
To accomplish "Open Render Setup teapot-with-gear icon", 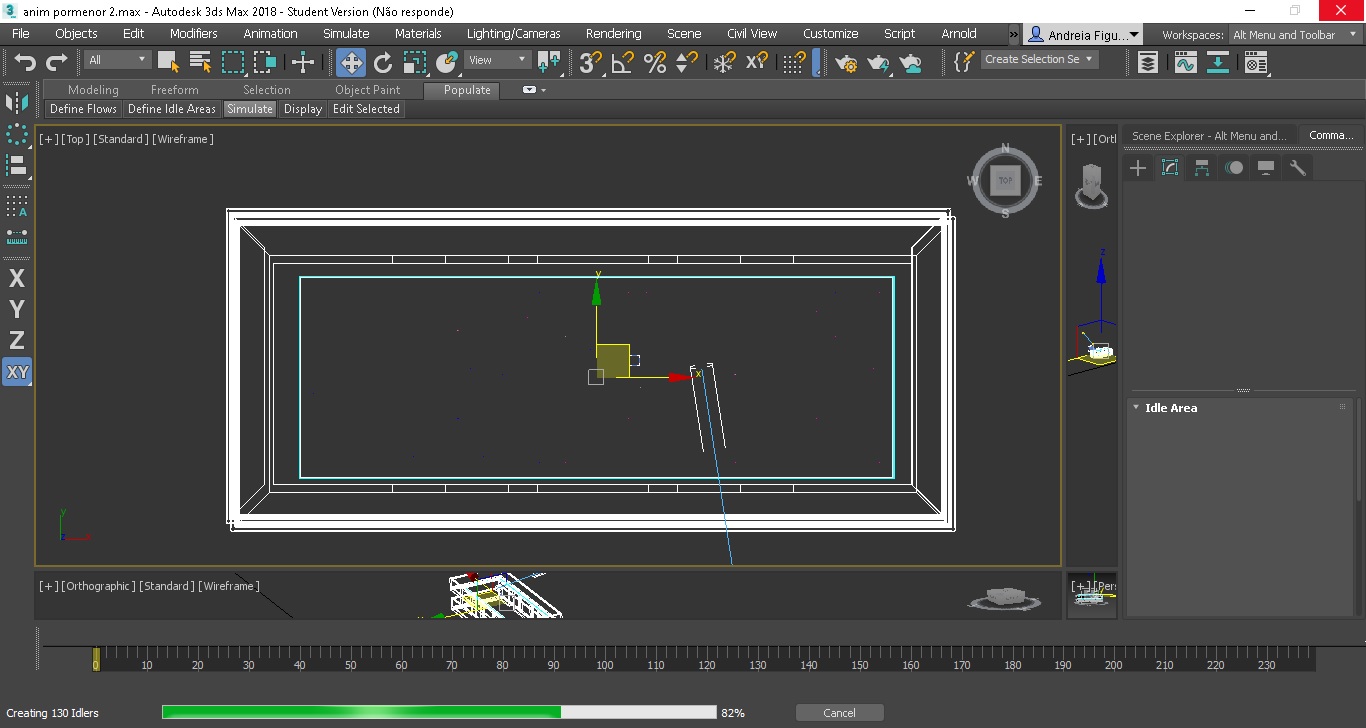I will coord(847,62).
